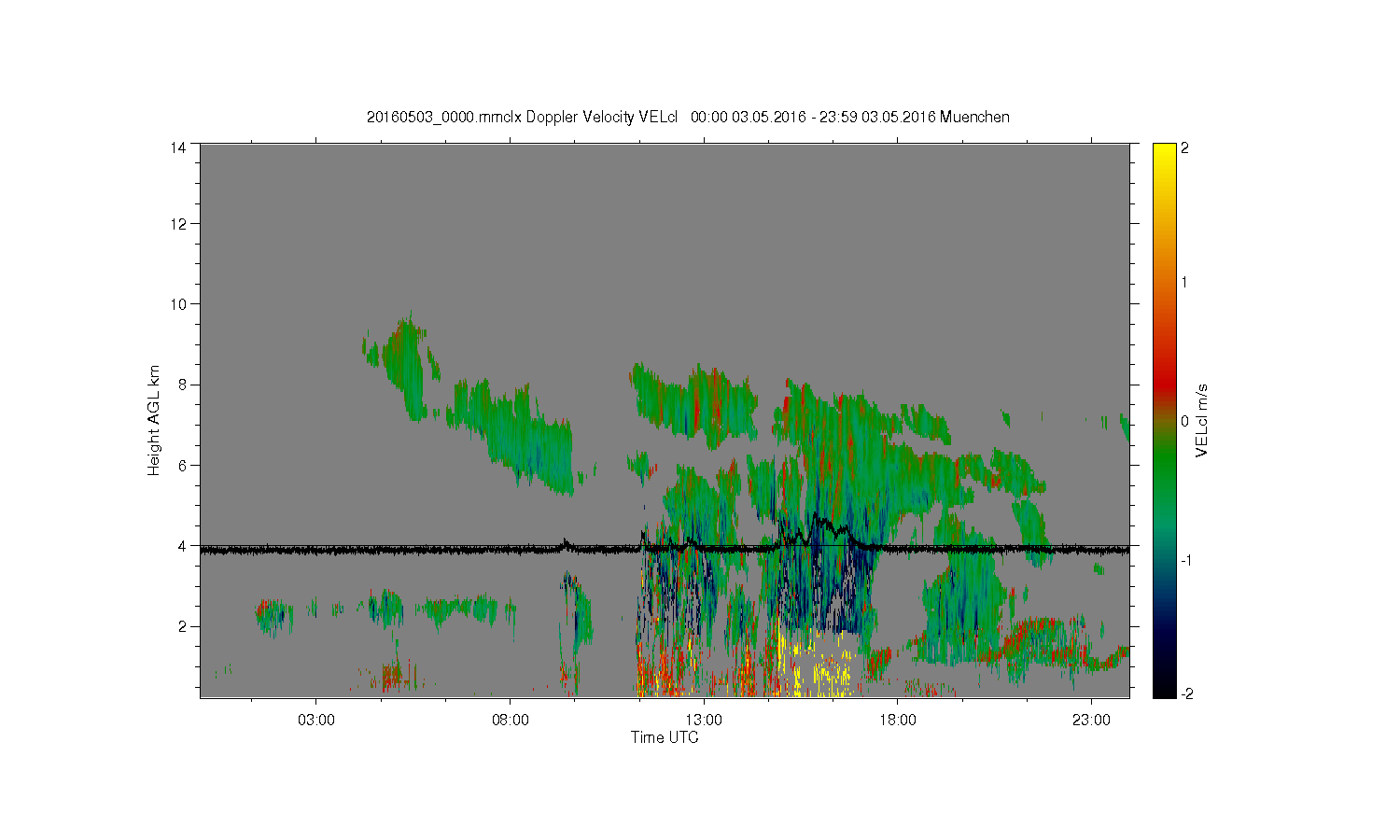
Task: Choose the 23:00 time tick label
Action: coord(1091,721)
